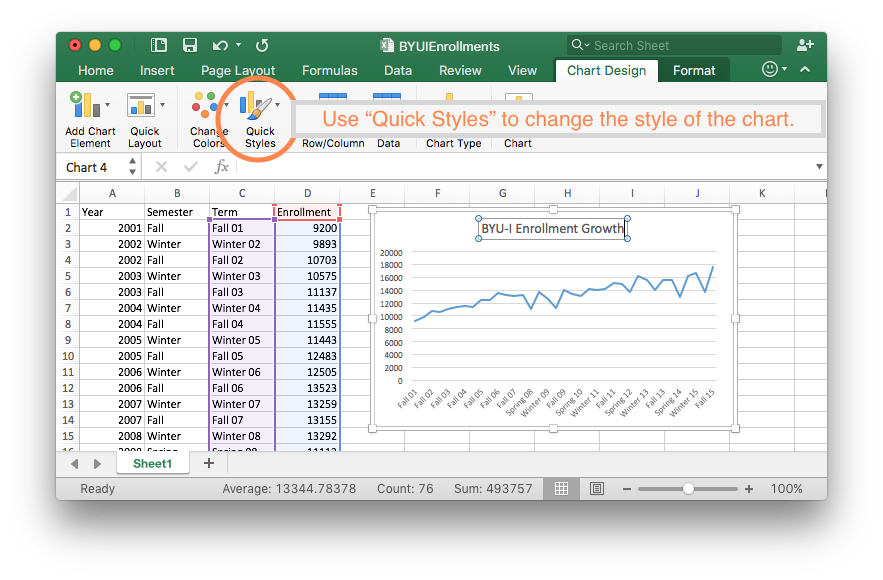Click in the Search Sheet field
Viewport: 883px width, 580px height.
675,45
